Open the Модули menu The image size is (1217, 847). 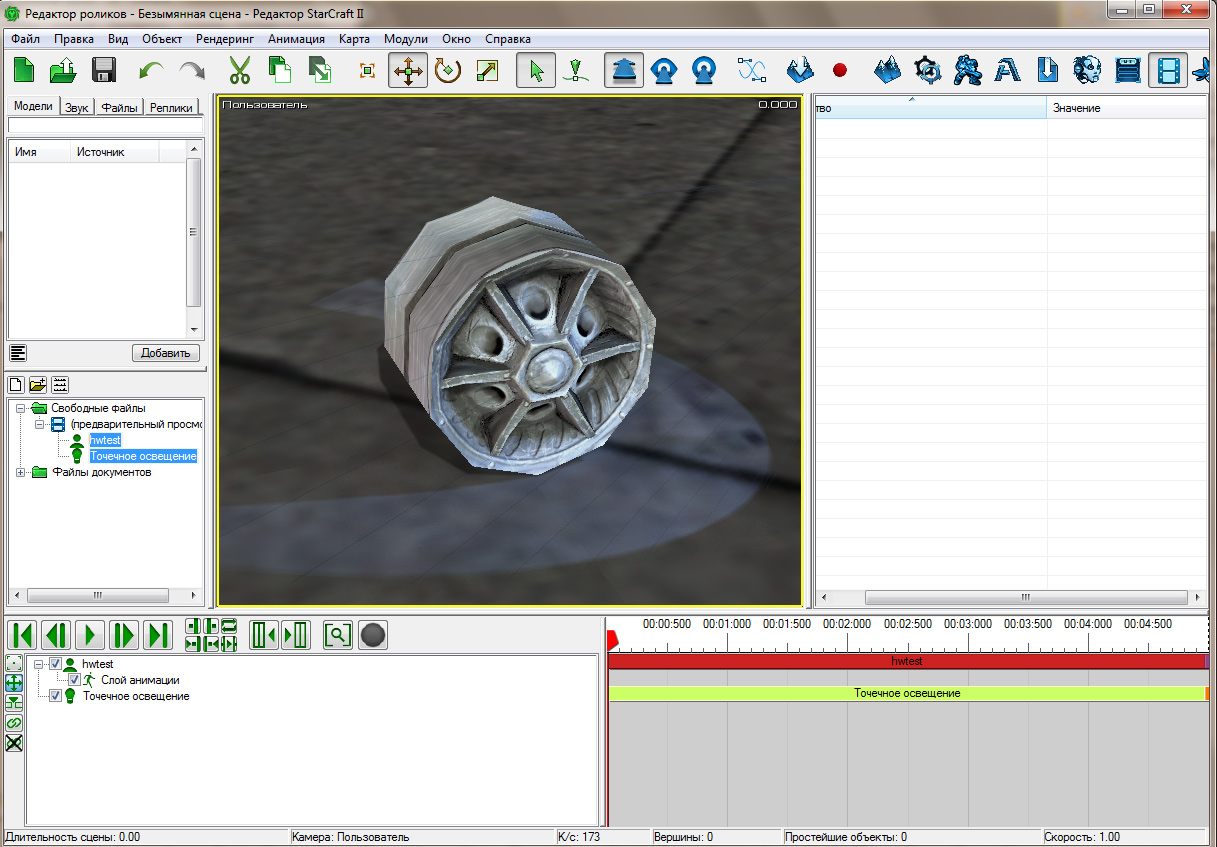click(406, 39)
